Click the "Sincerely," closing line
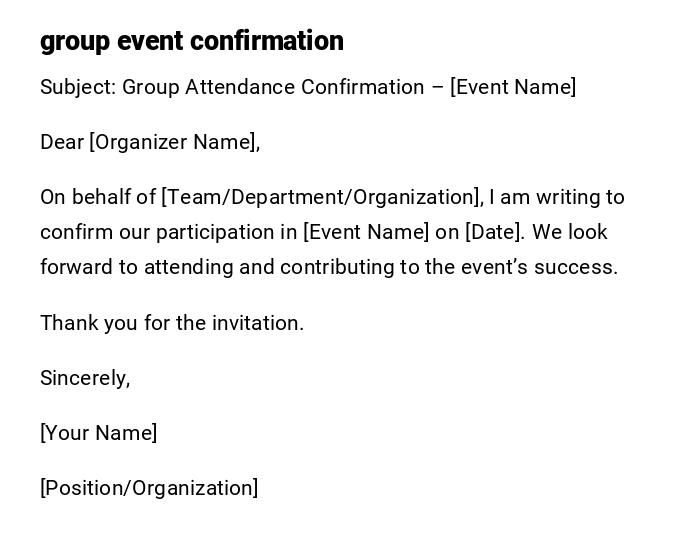700x550 pixels. [85, 378]
